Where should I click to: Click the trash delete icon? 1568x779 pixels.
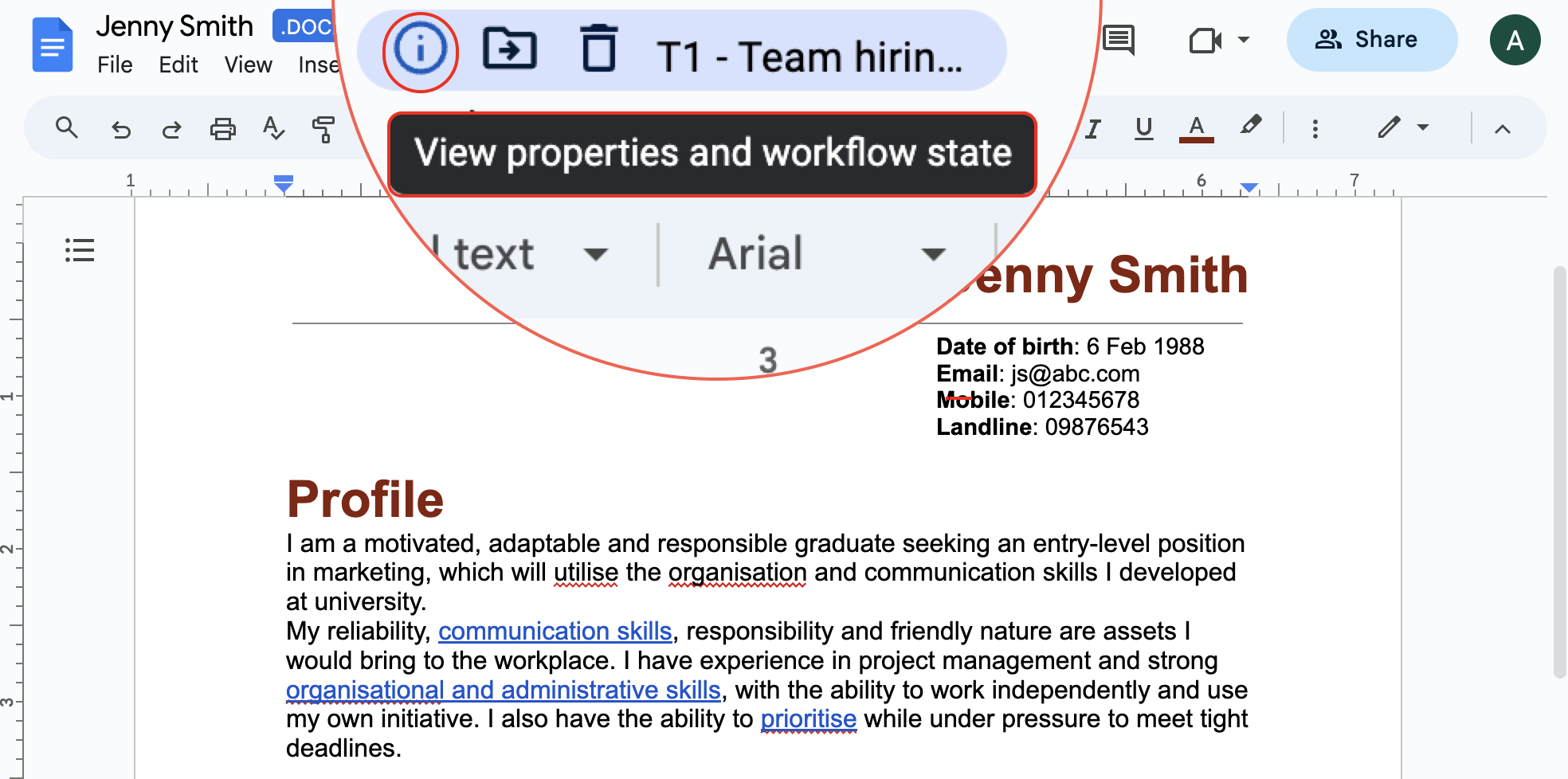598,49
